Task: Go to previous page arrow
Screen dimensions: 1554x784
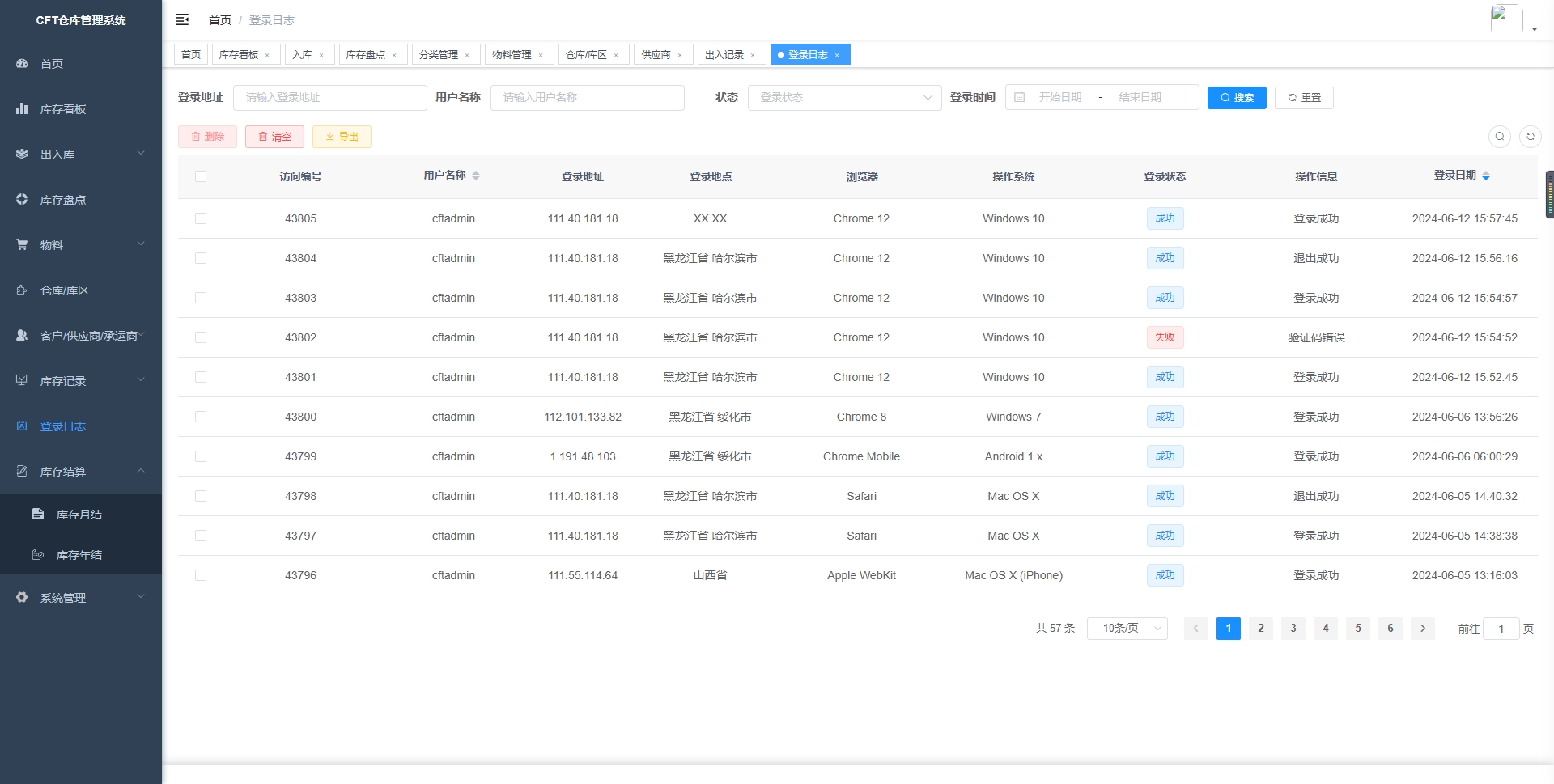Action: pyautogui.click(x=1196, y=628)
